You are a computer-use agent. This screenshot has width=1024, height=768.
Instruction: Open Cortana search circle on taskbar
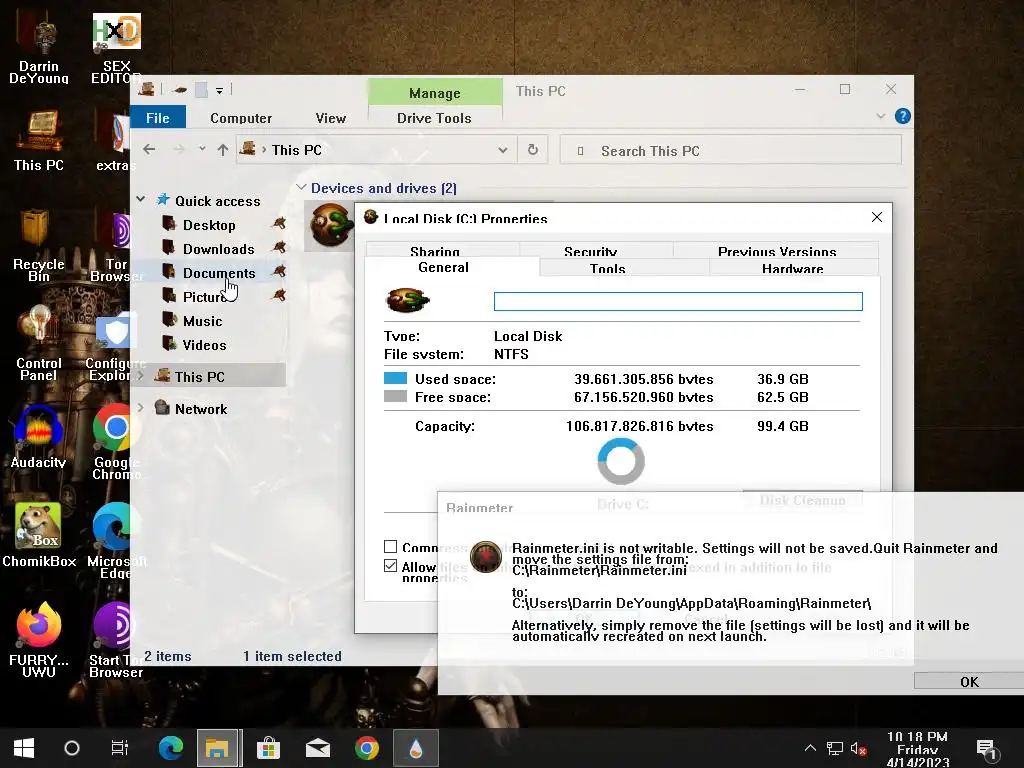coord(72,748)
